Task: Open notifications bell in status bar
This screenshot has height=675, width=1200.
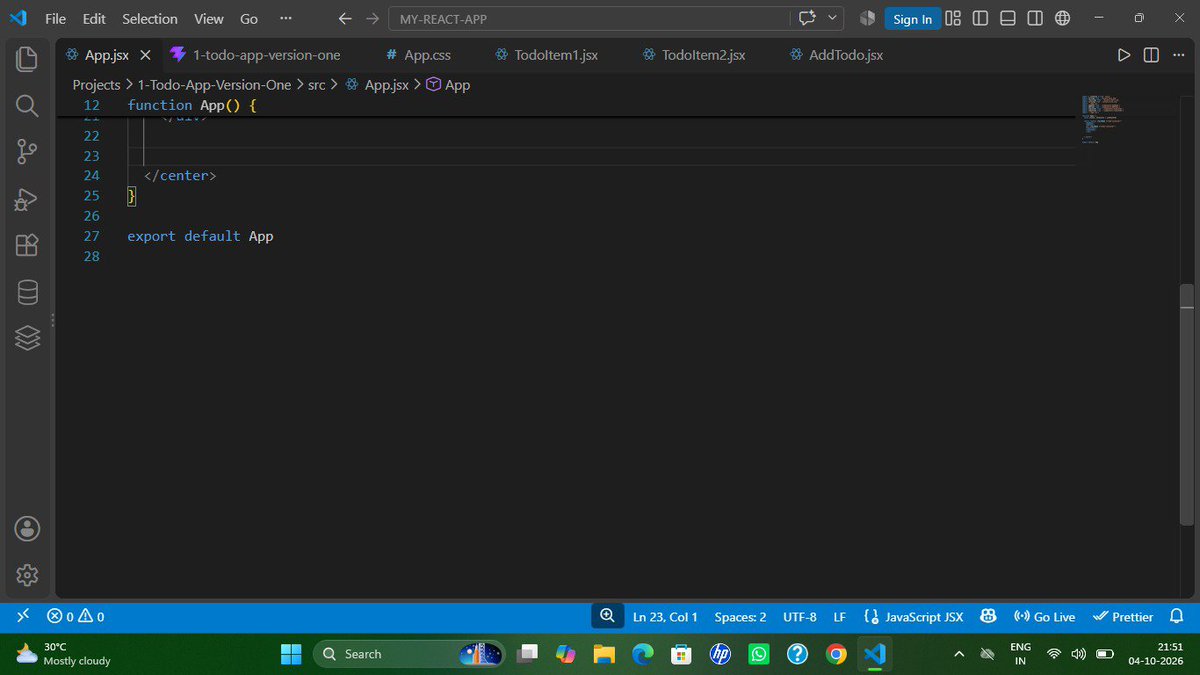Action: [1177, 617]
